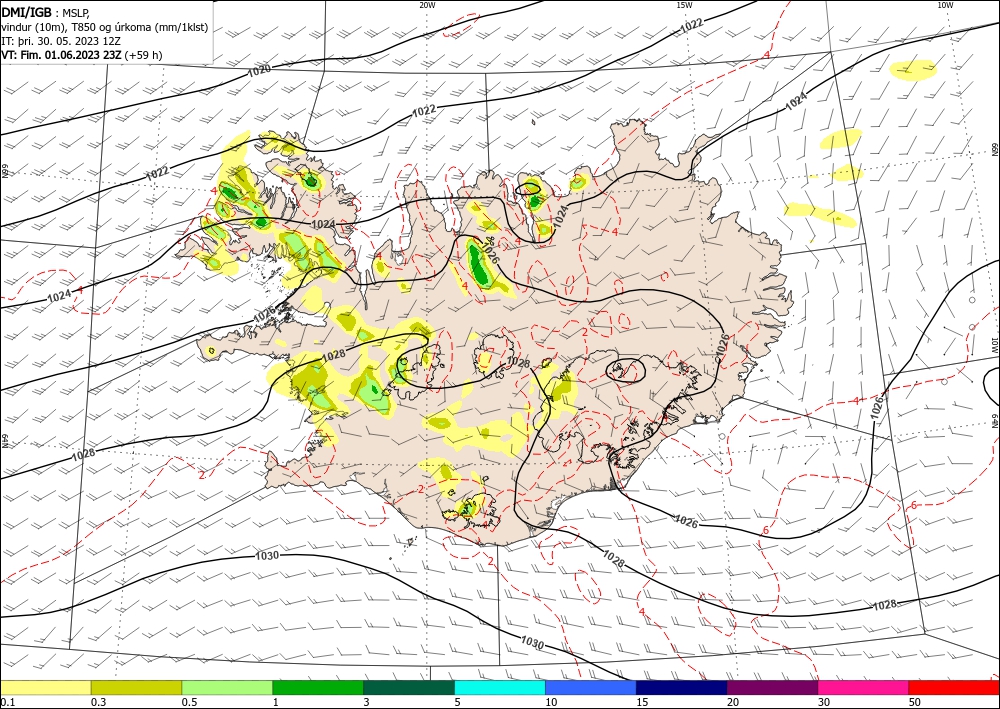Click the 'DMI/IGB : MSLP,' title line

pos(46,11)
